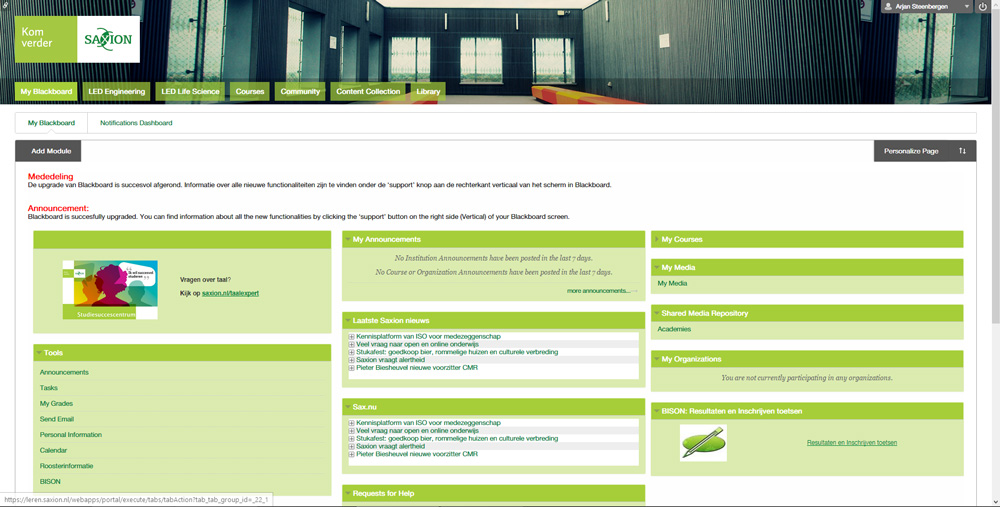Collapse the Requests for Help module

point(348,494)
